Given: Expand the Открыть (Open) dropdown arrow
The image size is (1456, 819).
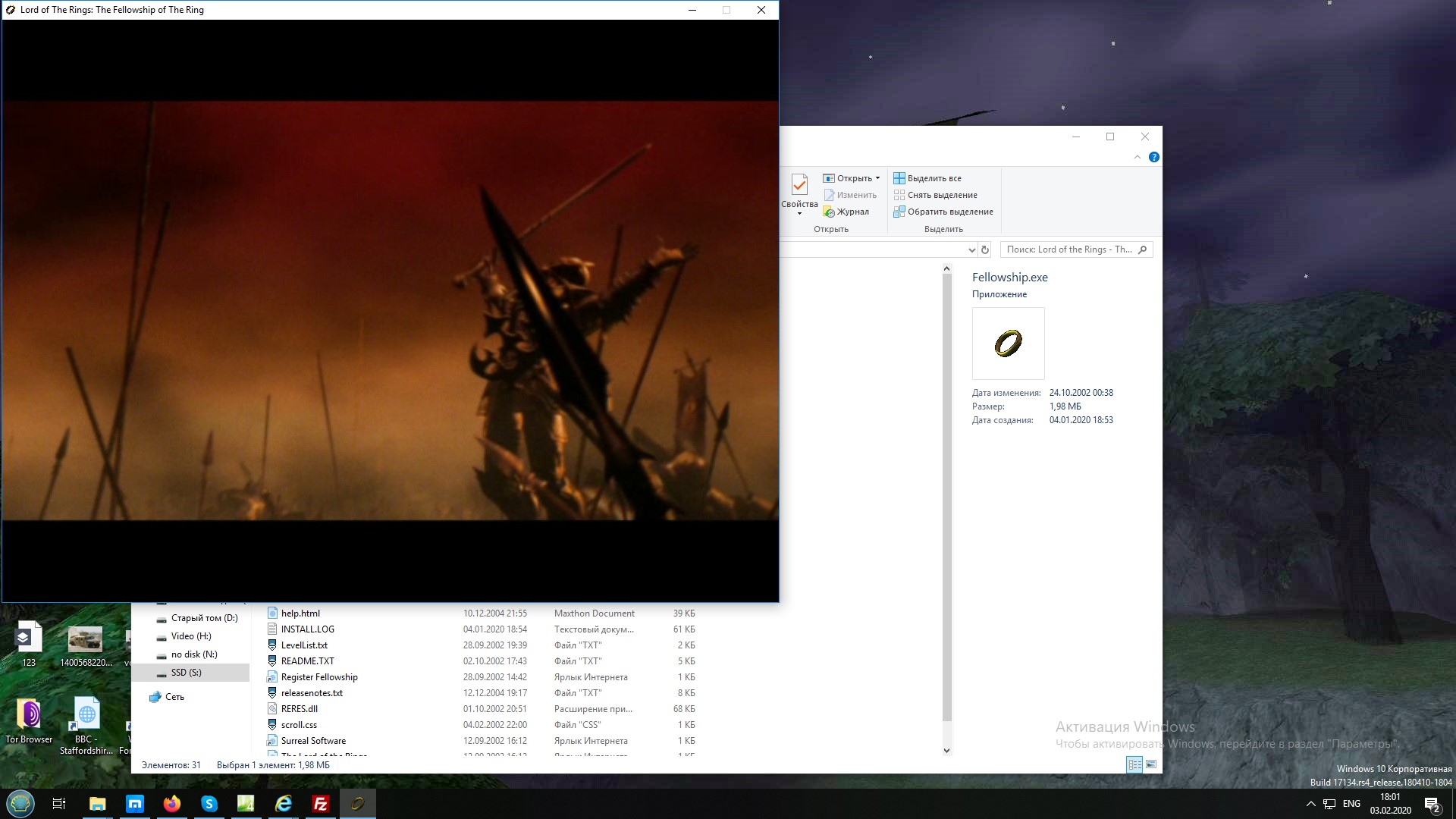Looking at the screenshot, I should click(x=877, y=178).
